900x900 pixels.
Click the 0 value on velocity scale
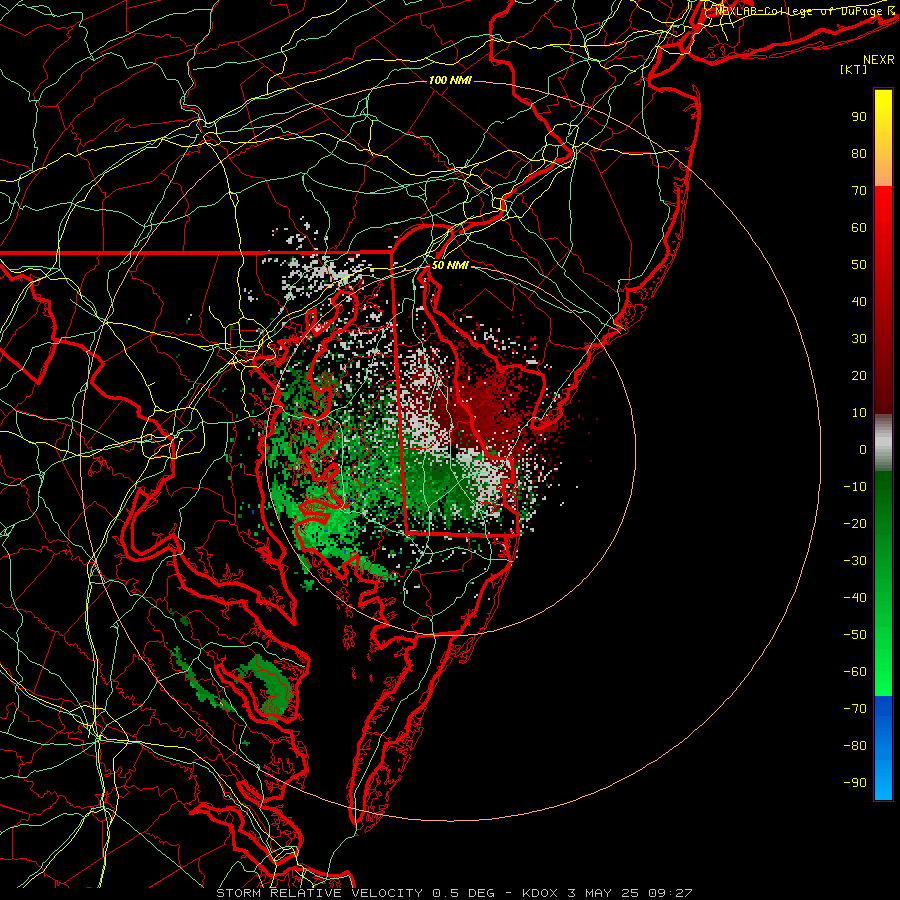pyautogui.click(x=863, y=449)
